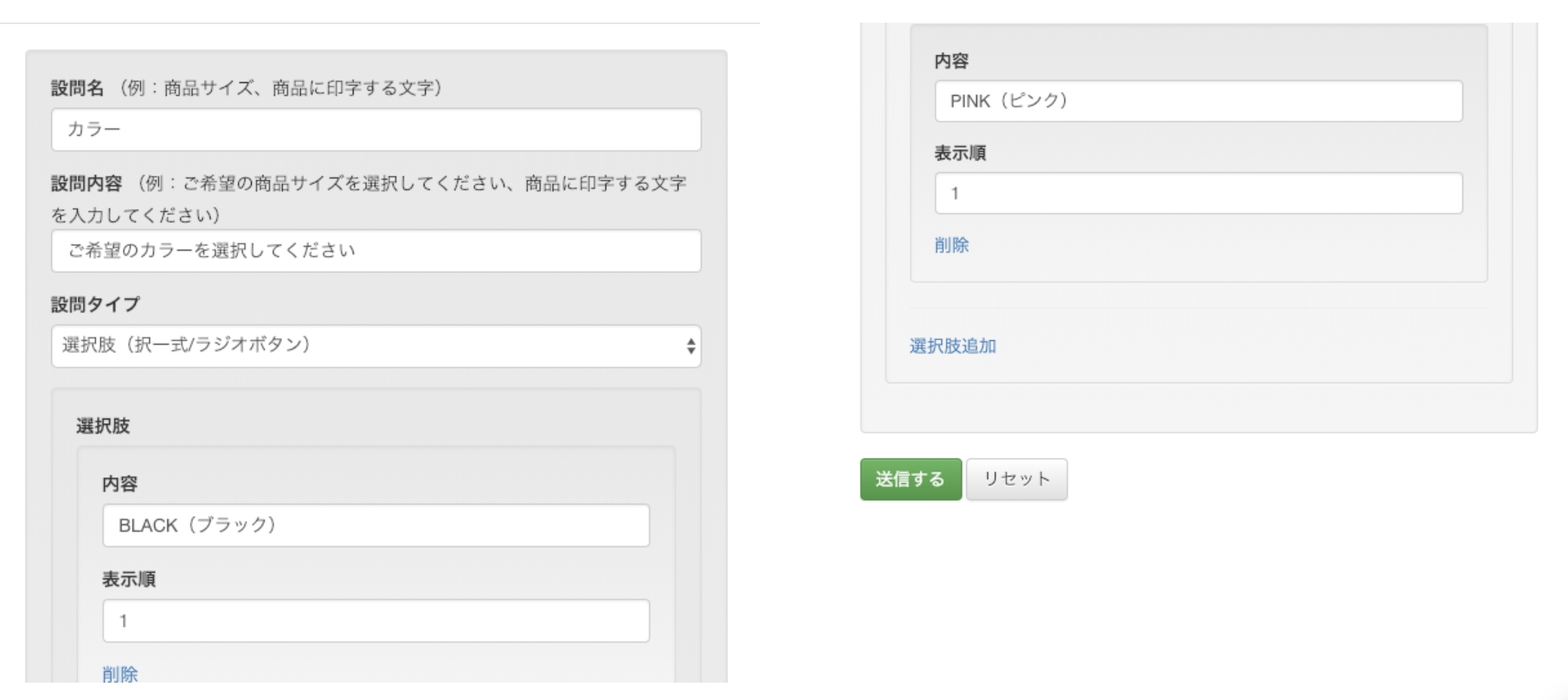Click the リセット button
This screenshot has width=1568, height=700.
click(x=1017, y=479)
